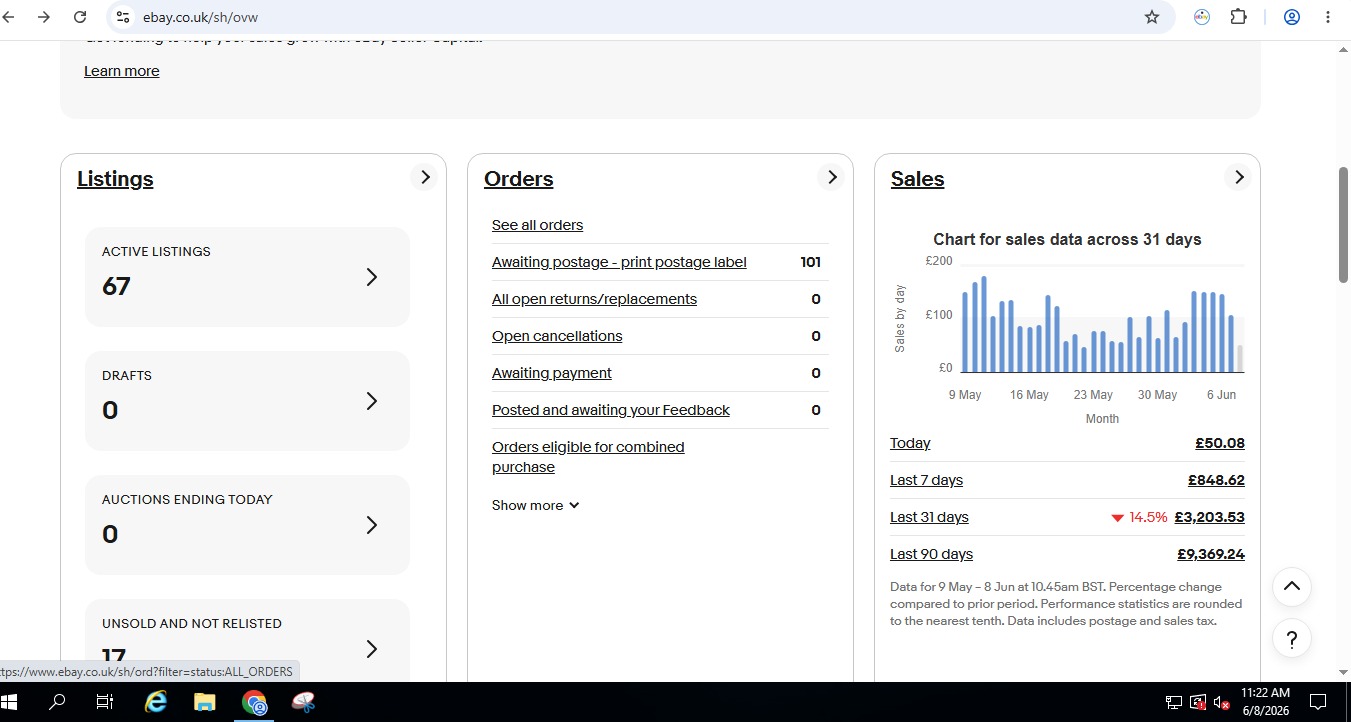Click the 101 awaiting postage count
The image size is (1351, 722).
point(810,262)
